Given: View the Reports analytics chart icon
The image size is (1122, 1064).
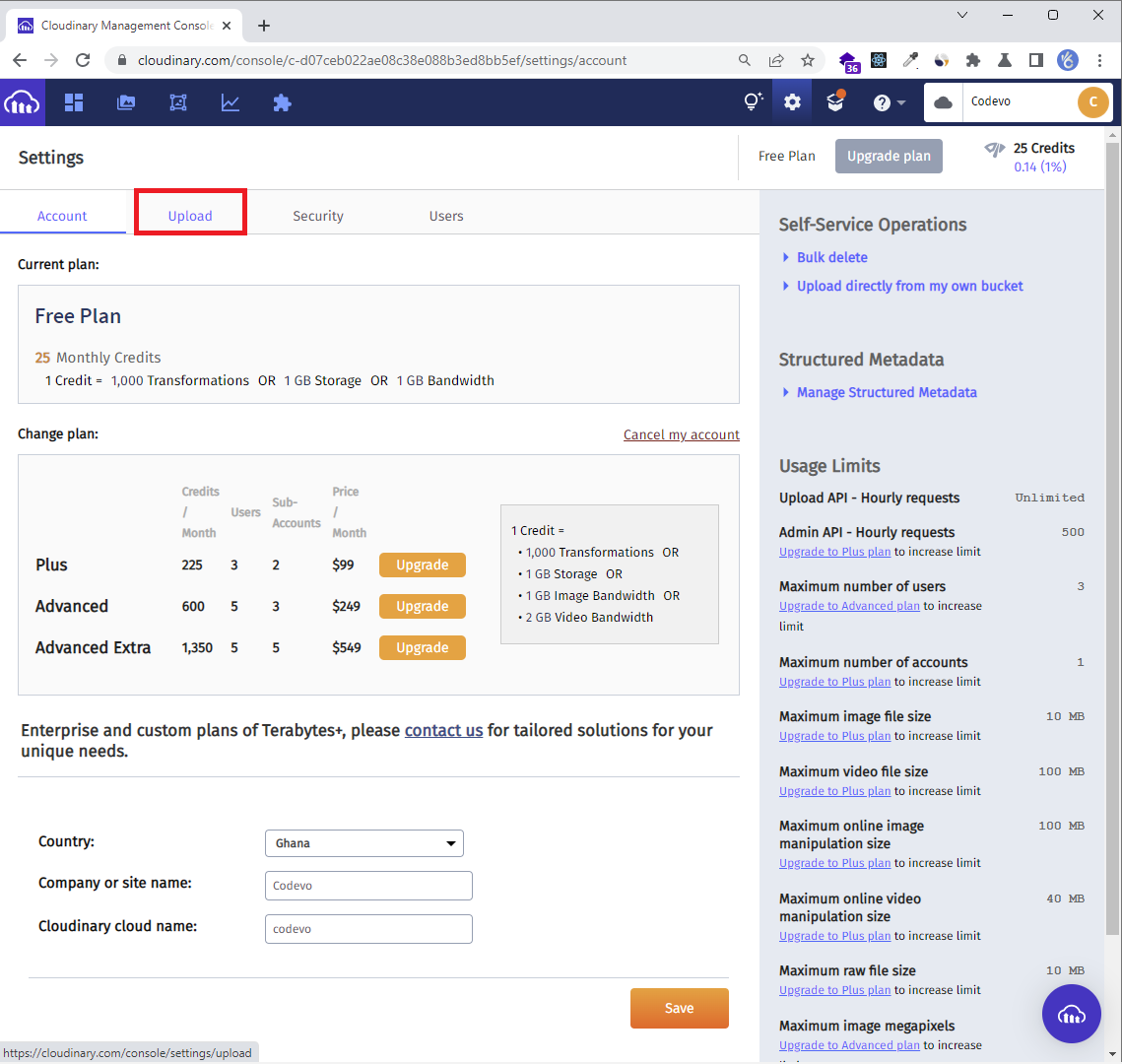Looking at the screenshot, I should (230, 101).
